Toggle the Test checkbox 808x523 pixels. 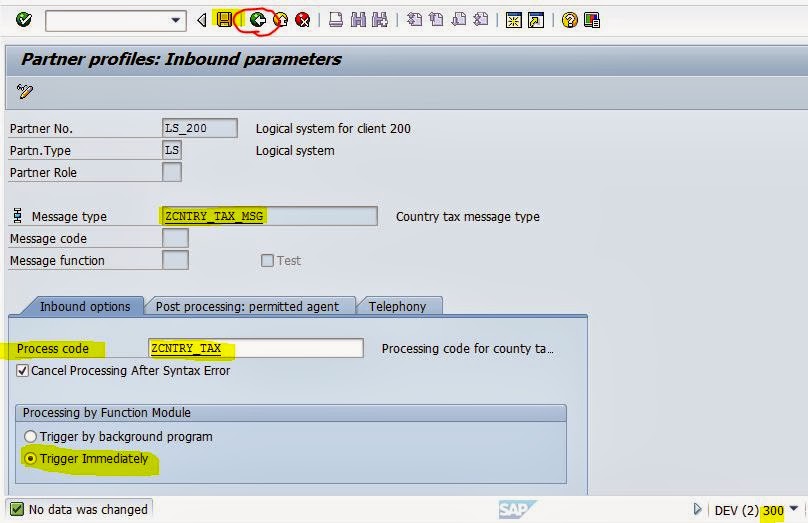point(267,261)
